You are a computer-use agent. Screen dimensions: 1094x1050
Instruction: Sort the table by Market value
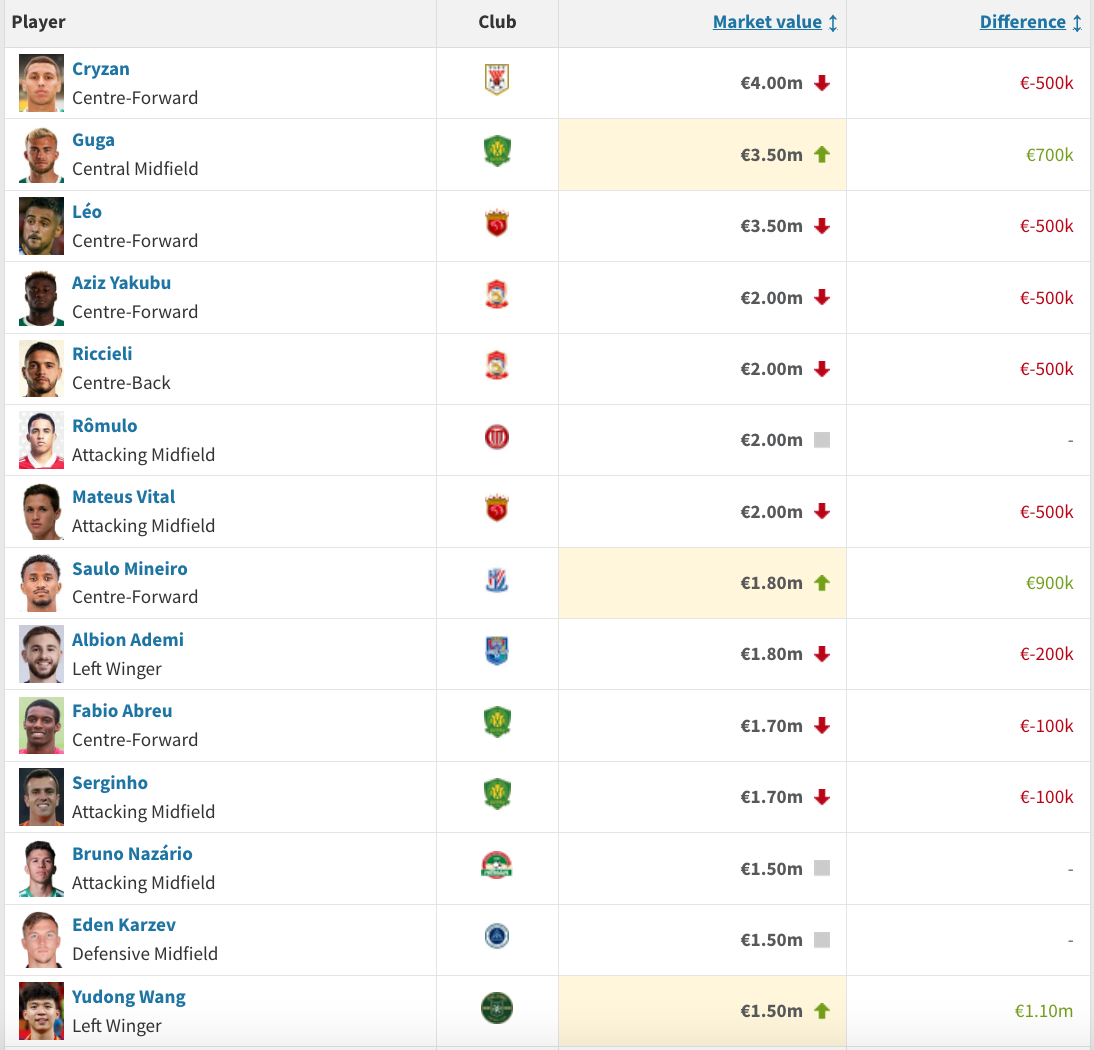774,22
